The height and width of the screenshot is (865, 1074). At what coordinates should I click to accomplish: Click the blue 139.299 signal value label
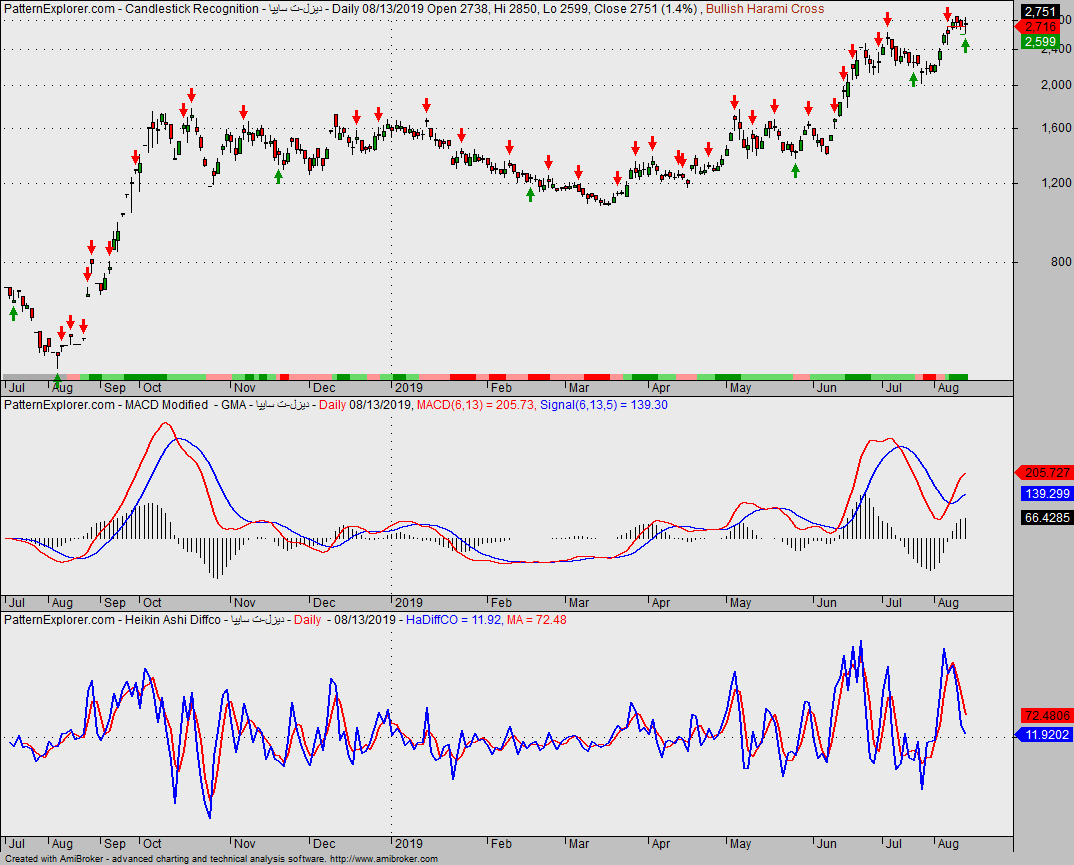pyautogui.click(x=1047, y=493)
